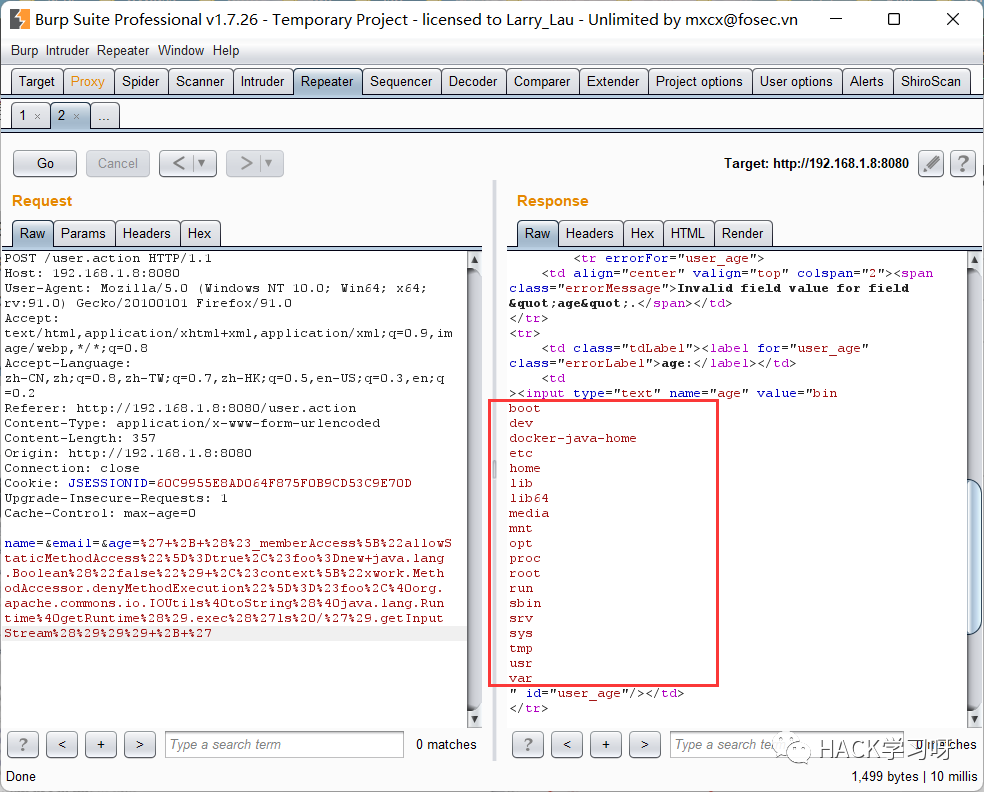Switch to the Project options tab
The height and width of the screenshot is (792, 984).
click(699, 82)
